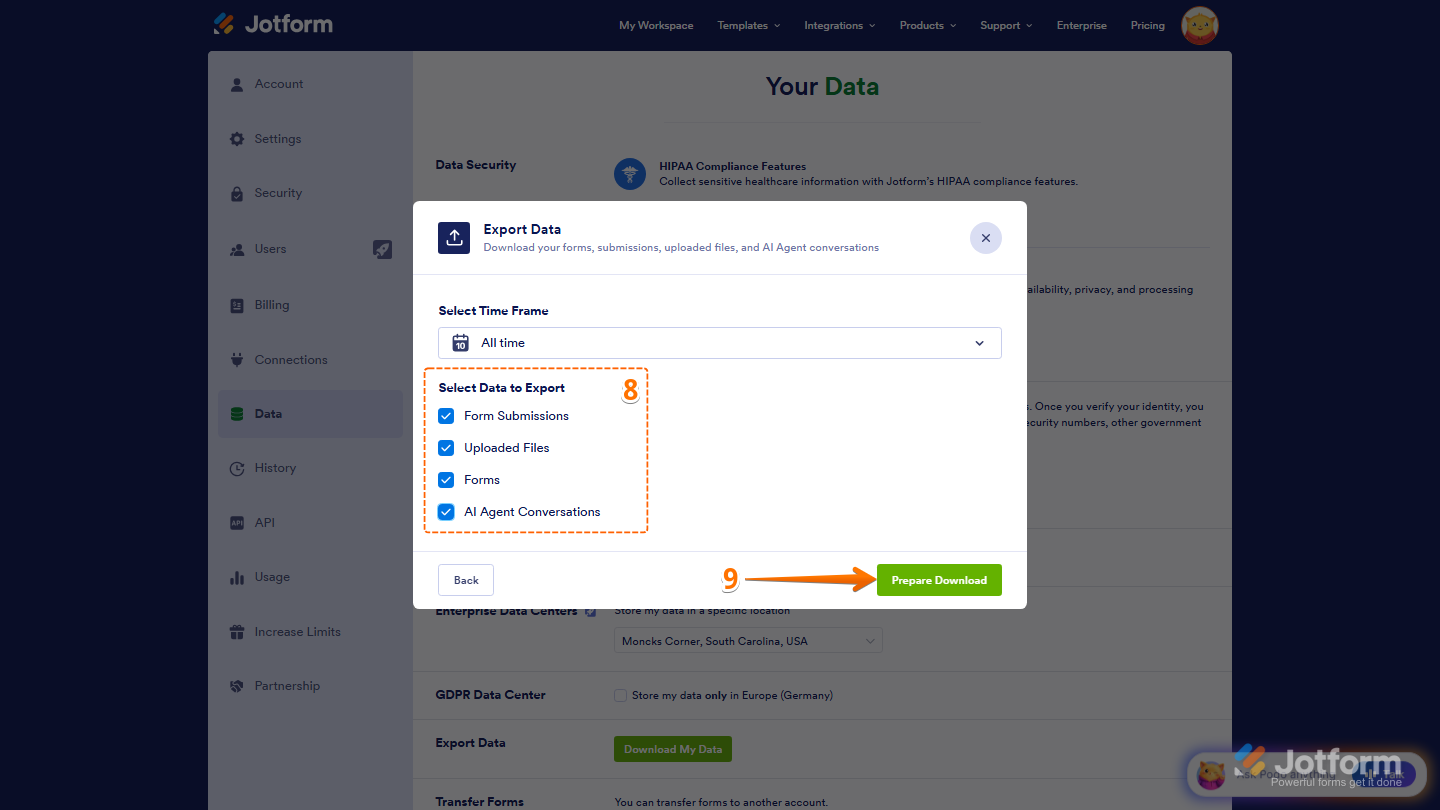Go to Account settings page
Viewport: 1440px width, 810px height.
310,85
